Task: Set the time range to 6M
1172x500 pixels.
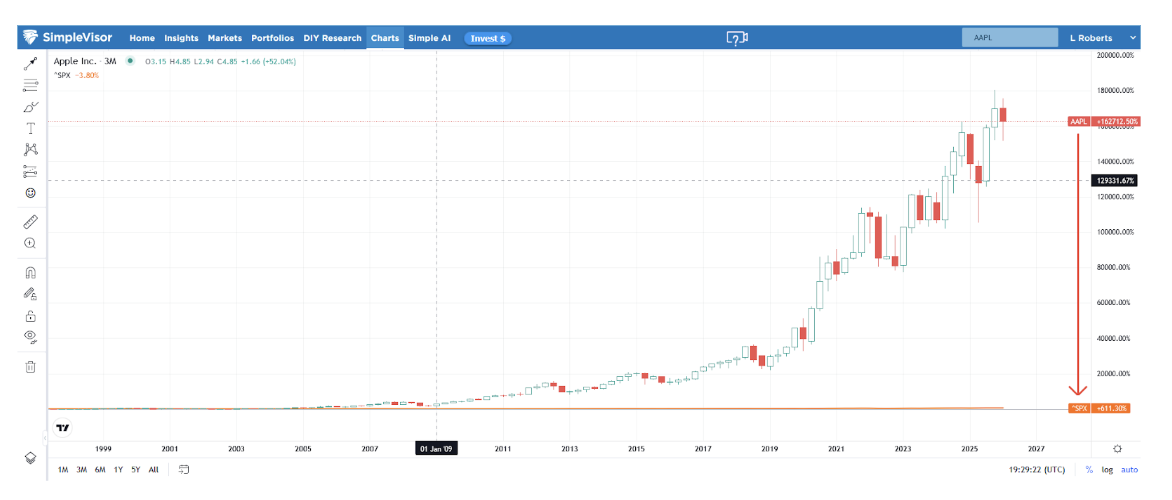Action: 99,469
